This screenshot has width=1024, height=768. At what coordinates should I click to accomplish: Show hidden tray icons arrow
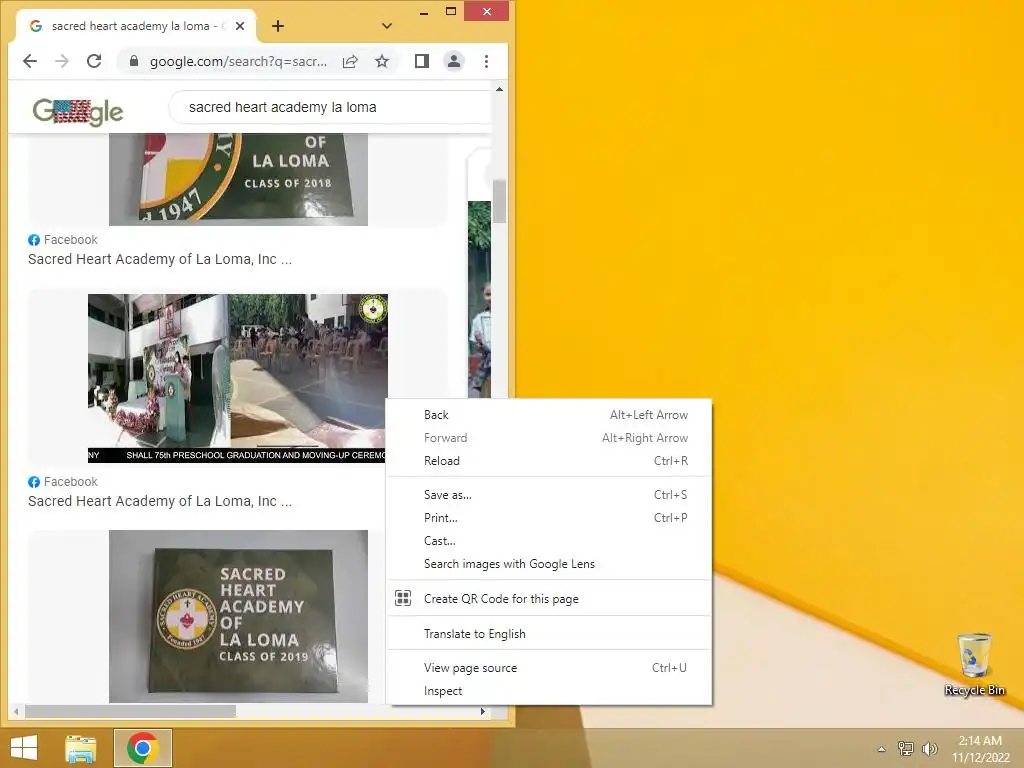pos(882,749)
